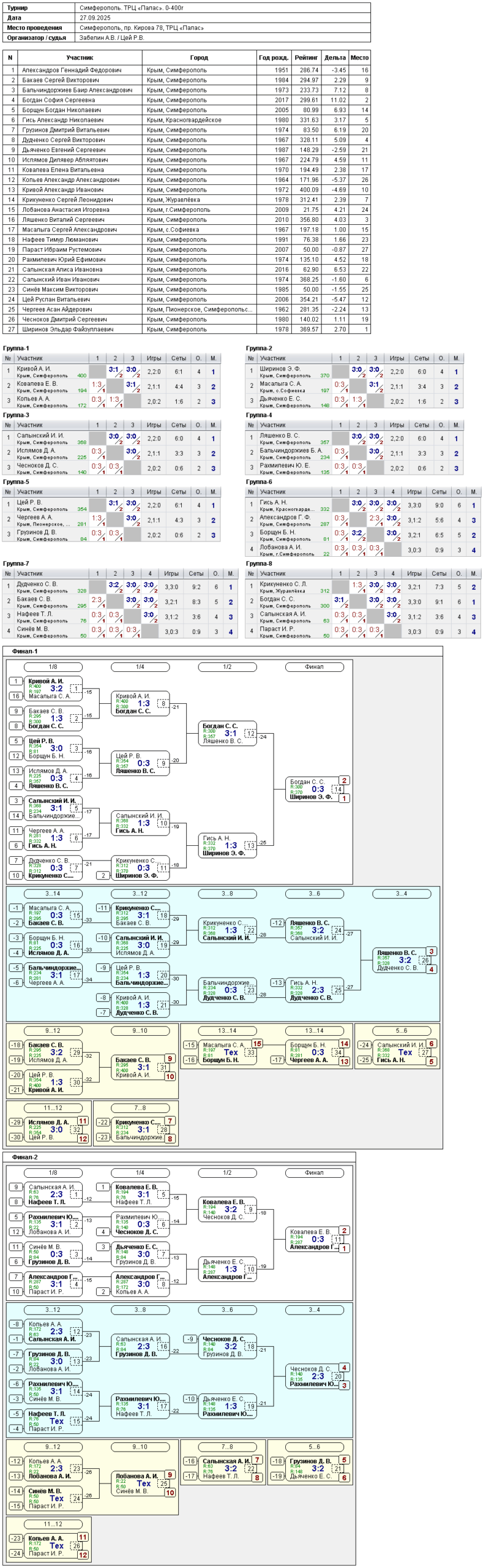Select Ширинов Эльдар Файзуллаевич in participant list
Image resolution: width=486 pixels, height=1568 pixels.
coord(68,329)
